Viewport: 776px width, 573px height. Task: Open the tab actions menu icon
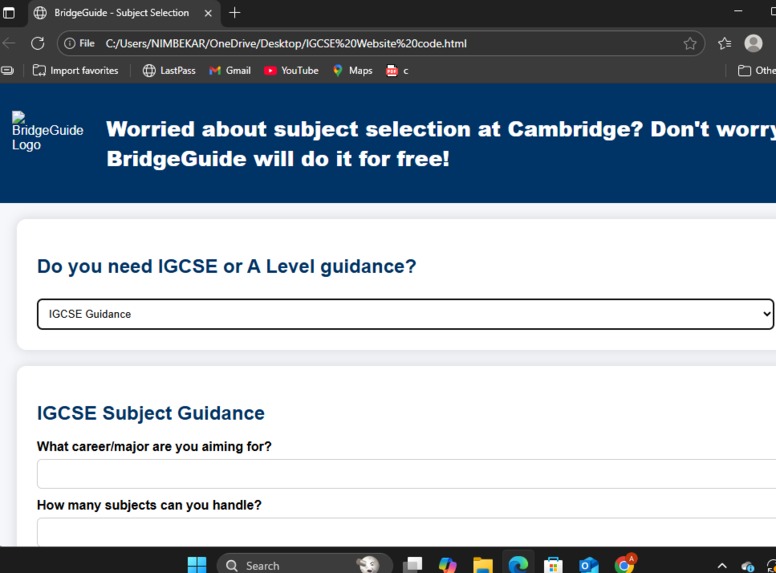[9, 13]
